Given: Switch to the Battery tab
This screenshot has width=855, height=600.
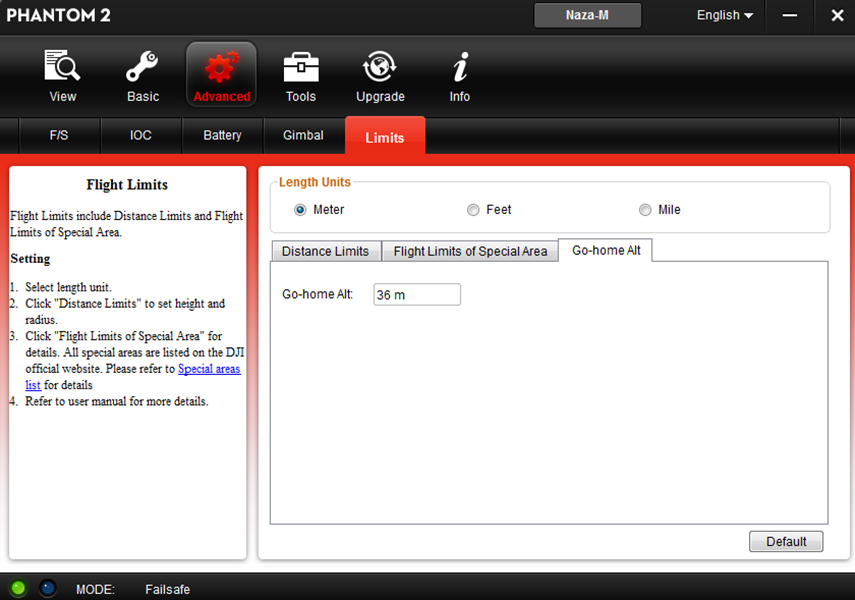Looking at the screenshot, I should [222, 135].
